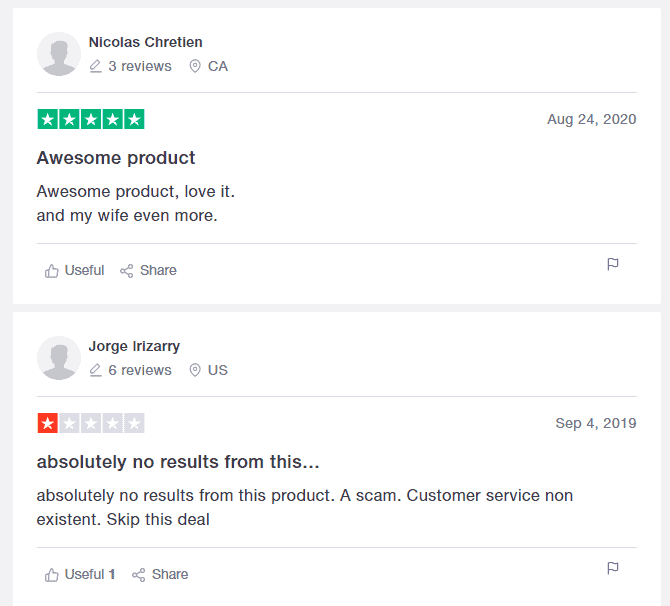Open the Awesome product review title

coord(116,158)
